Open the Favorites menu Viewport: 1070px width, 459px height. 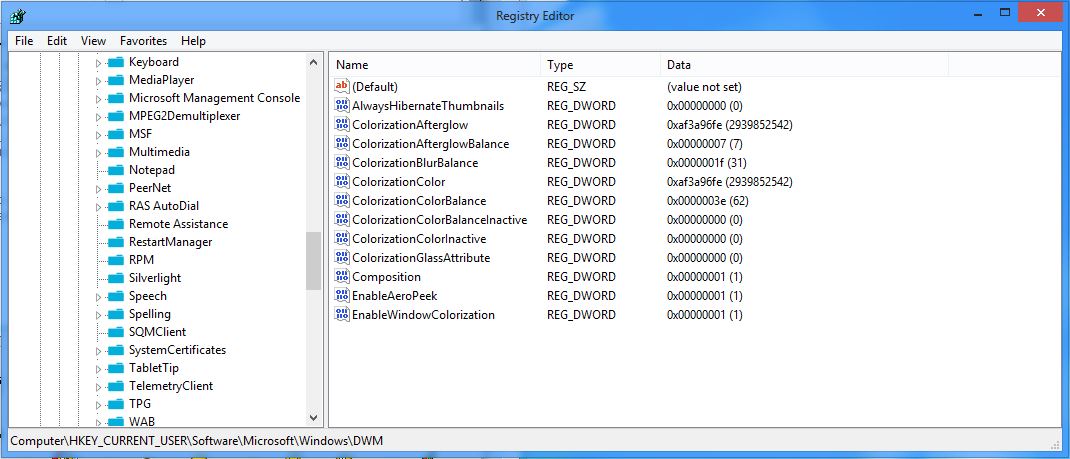click(x=143, y=41)
